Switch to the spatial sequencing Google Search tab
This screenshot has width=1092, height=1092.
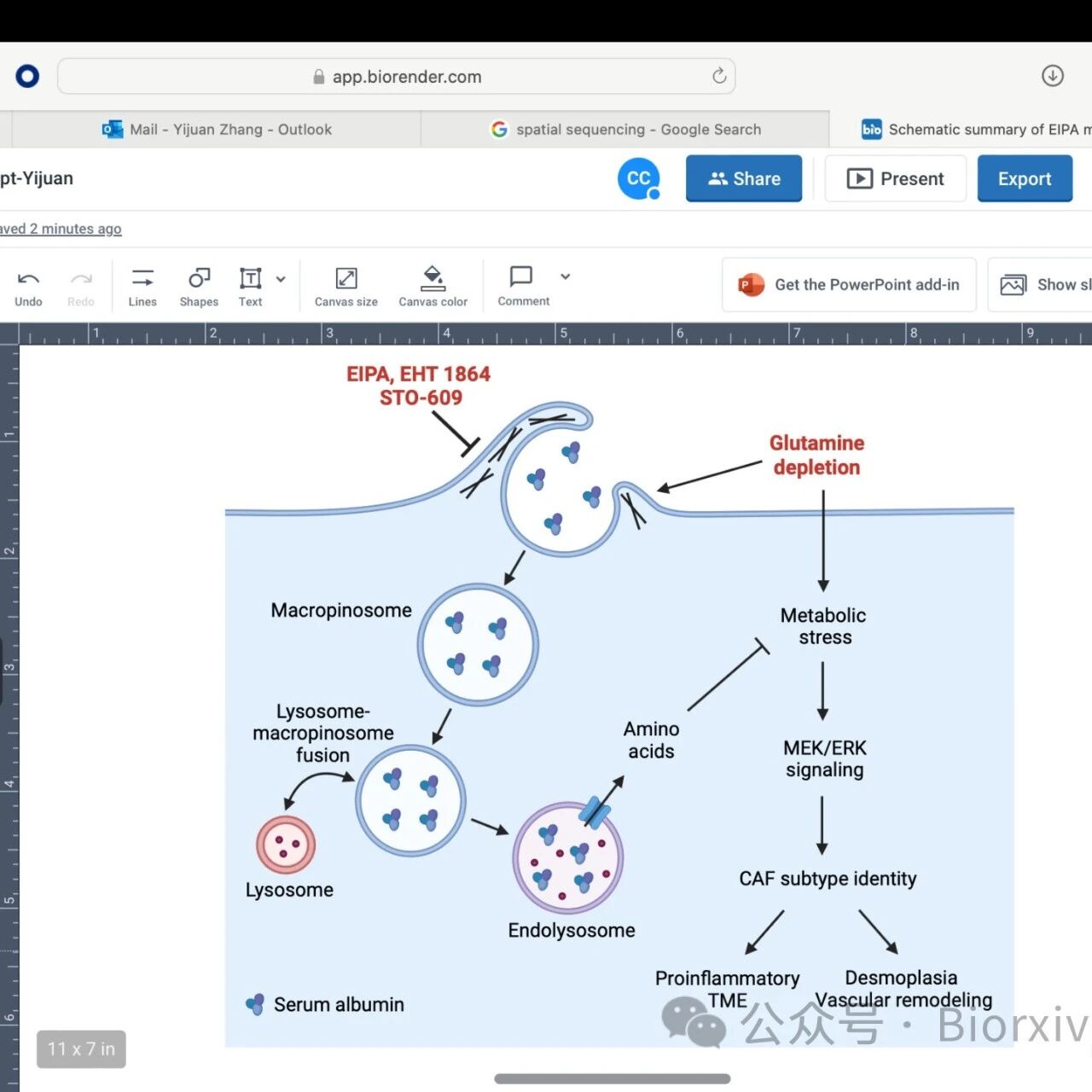click(625, 130)
